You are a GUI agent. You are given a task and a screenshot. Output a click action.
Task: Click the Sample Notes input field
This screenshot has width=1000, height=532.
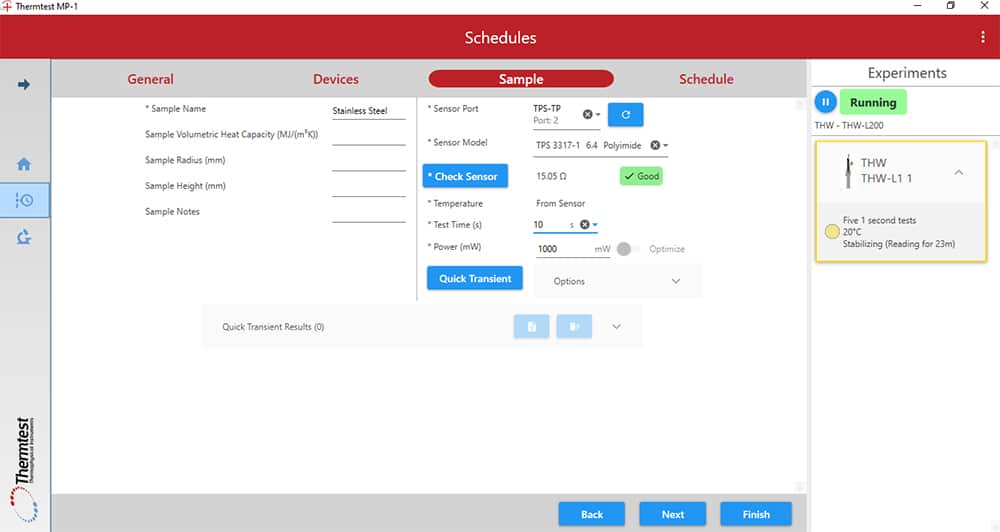pyautogui.click(x=369, y=213)
